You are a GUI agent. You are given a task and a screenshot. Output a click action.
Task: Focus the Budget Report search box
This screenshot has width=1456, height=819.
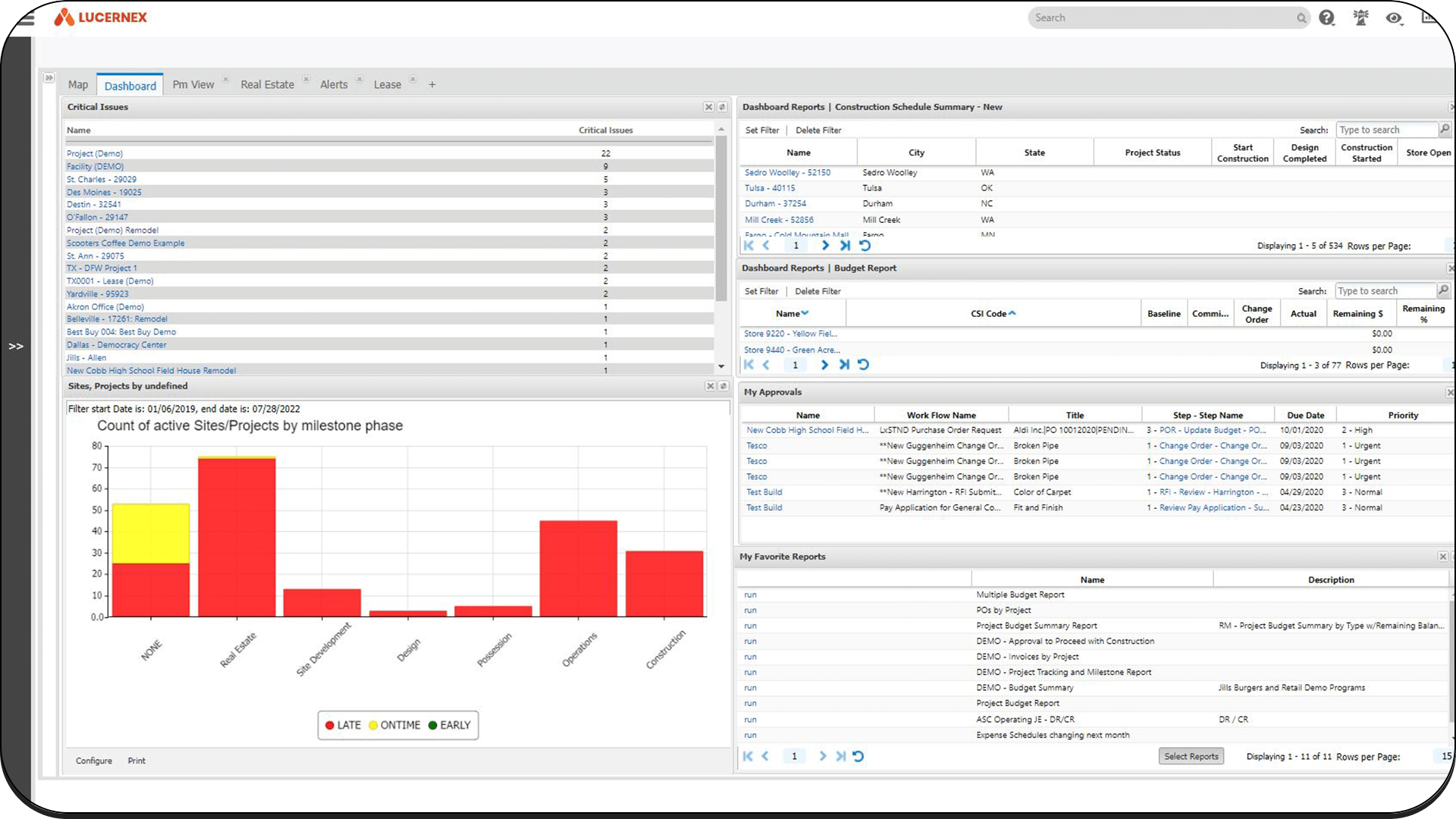[x=1385, y=291]
